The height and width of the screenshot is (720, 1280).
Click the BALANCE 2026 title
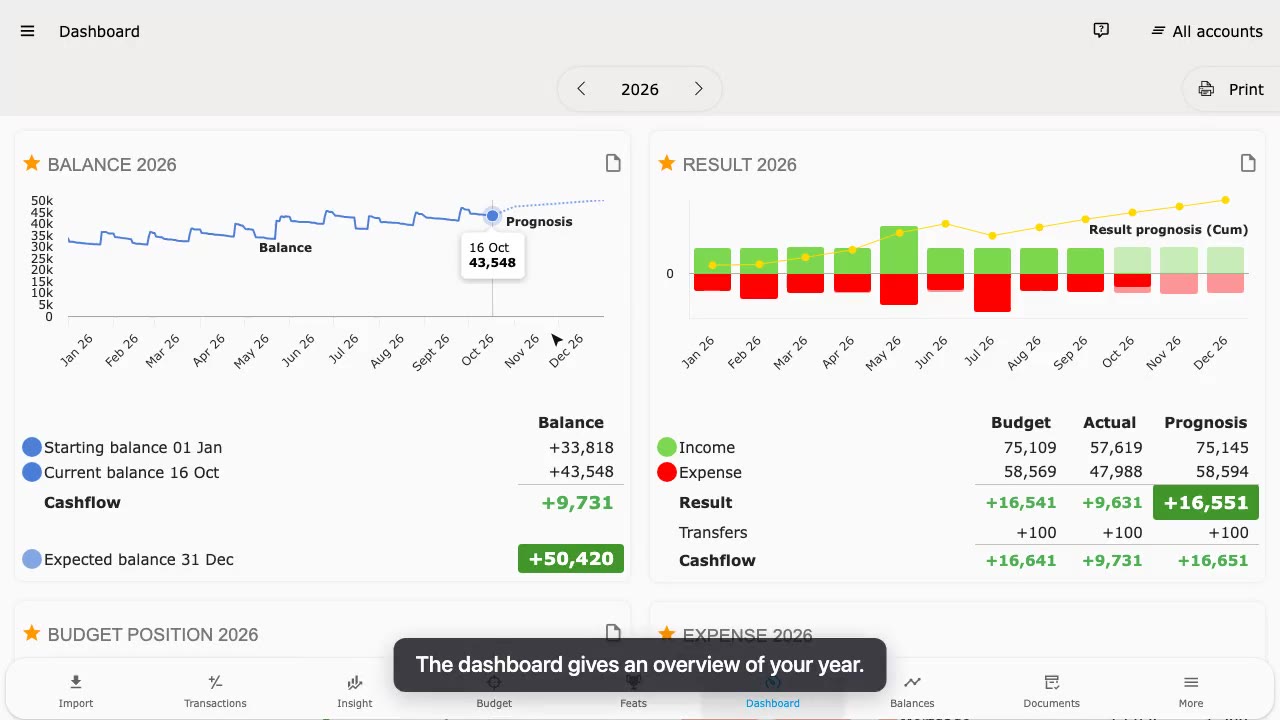coord(112,164)
